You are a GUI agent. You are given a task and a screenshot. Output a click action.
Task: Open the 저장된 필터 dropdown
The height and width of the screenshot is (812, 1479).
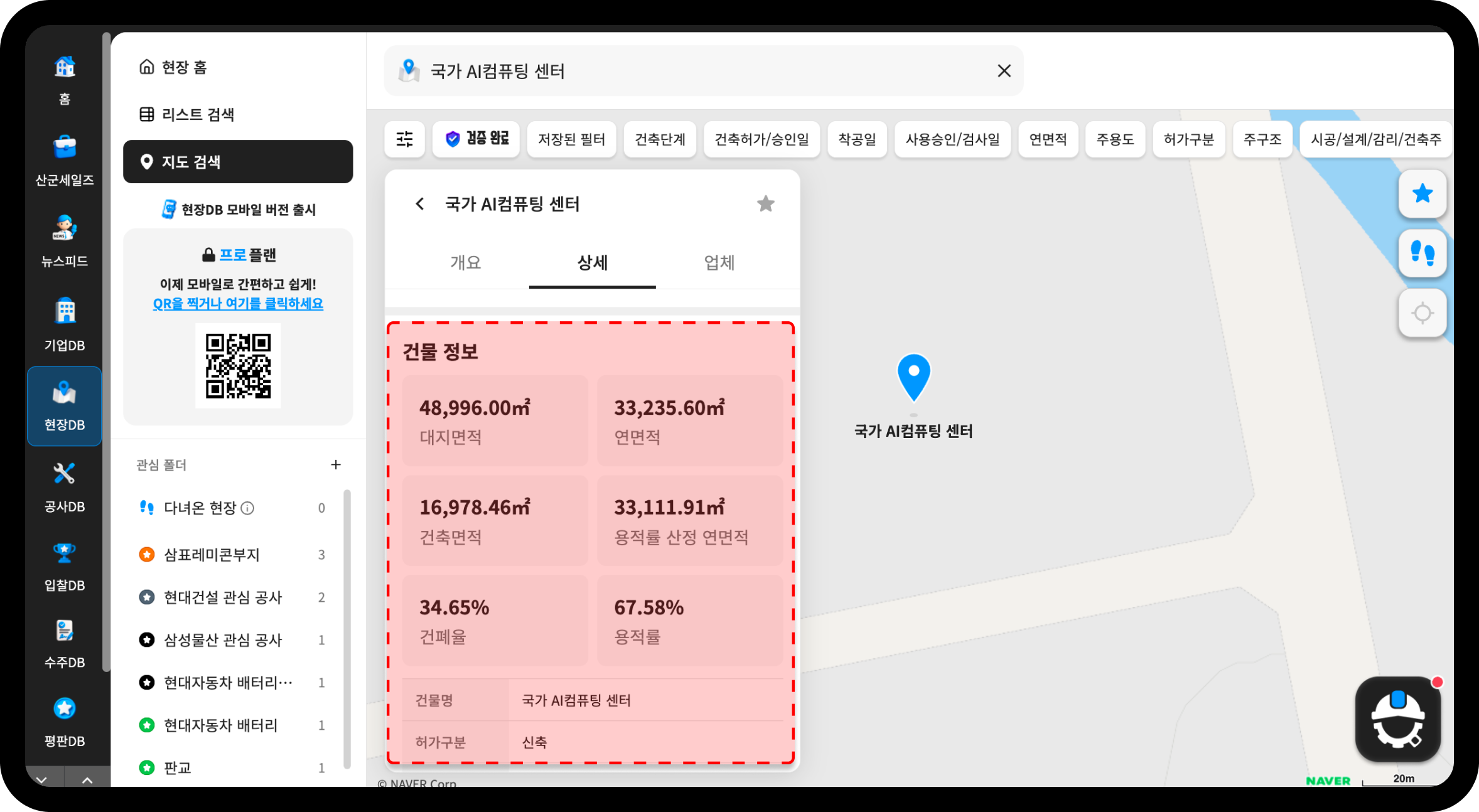coord(571,139)
